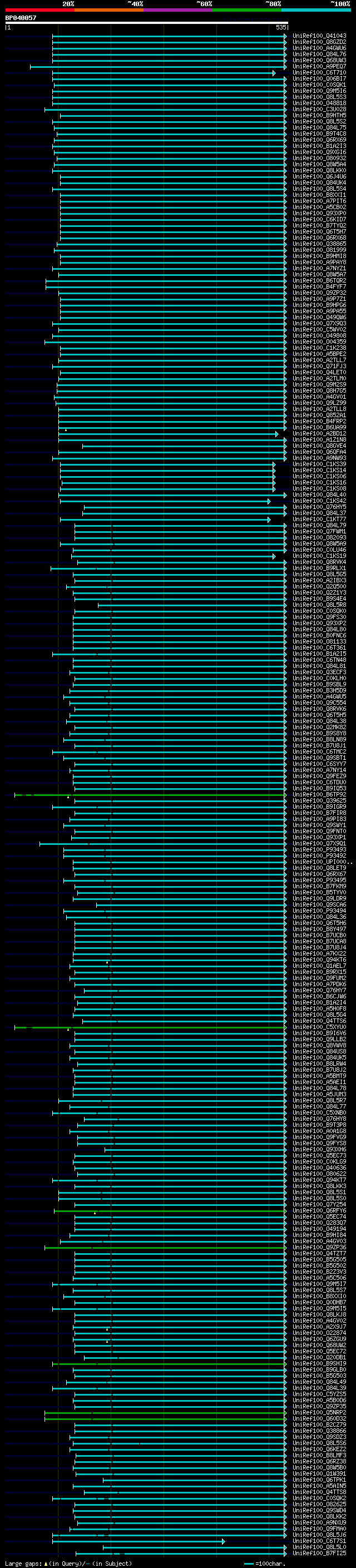The height and width of the screenshot is (1568, 356).
Task: Select the UniRef100_B9HTH5 entry
Action: pyautogui.click(x=319, y=115)
